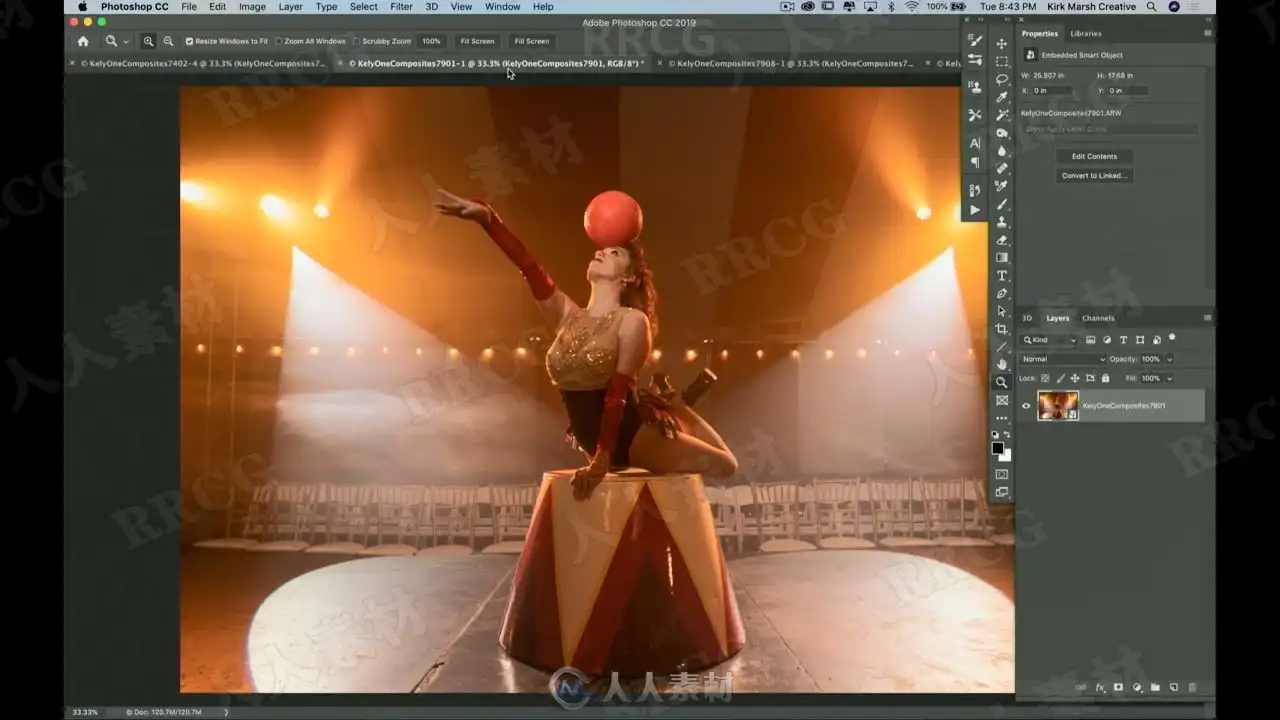Select the Rectangular Marquee tool
Screen dimensions: 1280x720
pyautogui.click(x=1002, y=62)
